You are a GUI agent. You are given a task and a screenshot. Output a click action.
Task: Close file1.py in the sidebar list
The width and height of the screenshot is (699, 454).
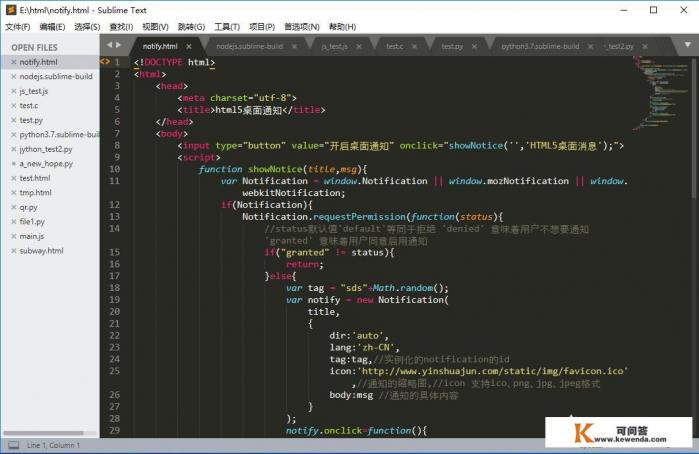tap(14, 222)
